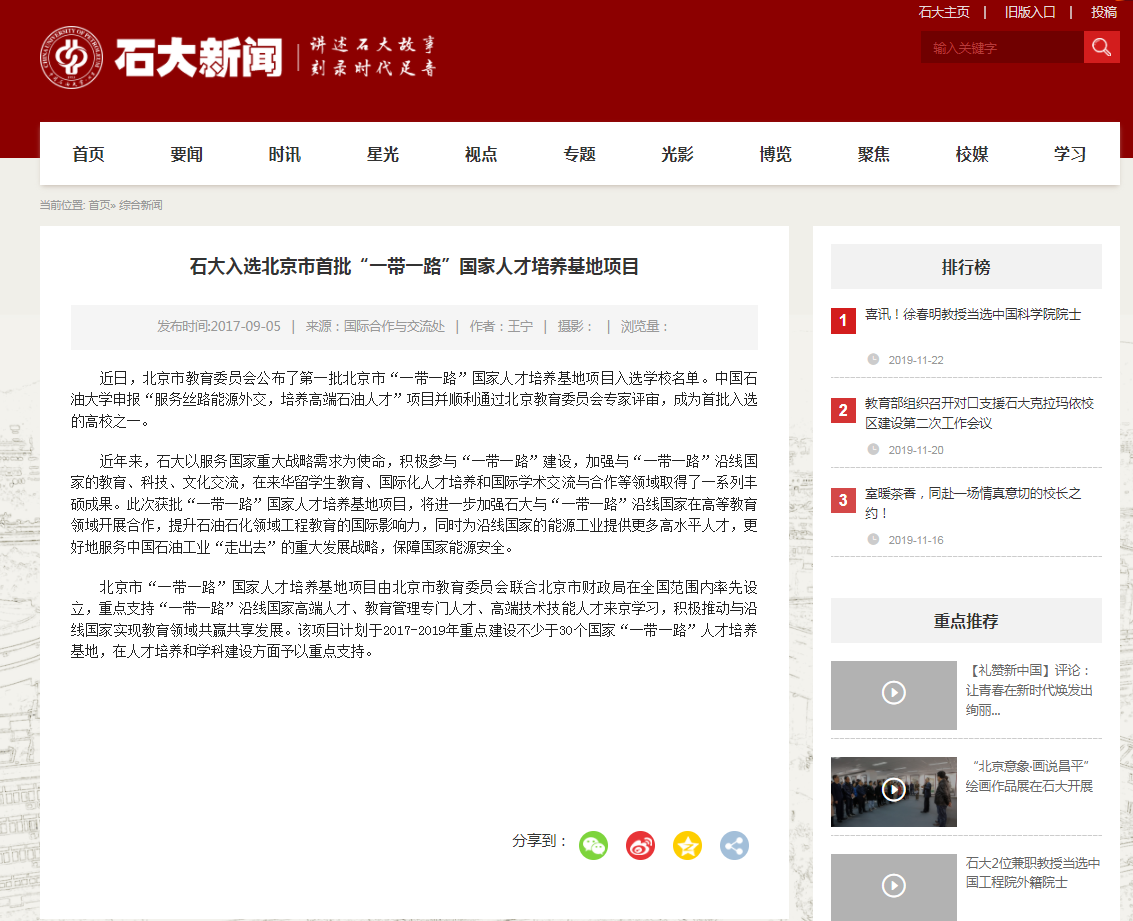Open ranked article 3 about 校长之约
Viewport: 1133px width, 921px height.
point(972,503)
